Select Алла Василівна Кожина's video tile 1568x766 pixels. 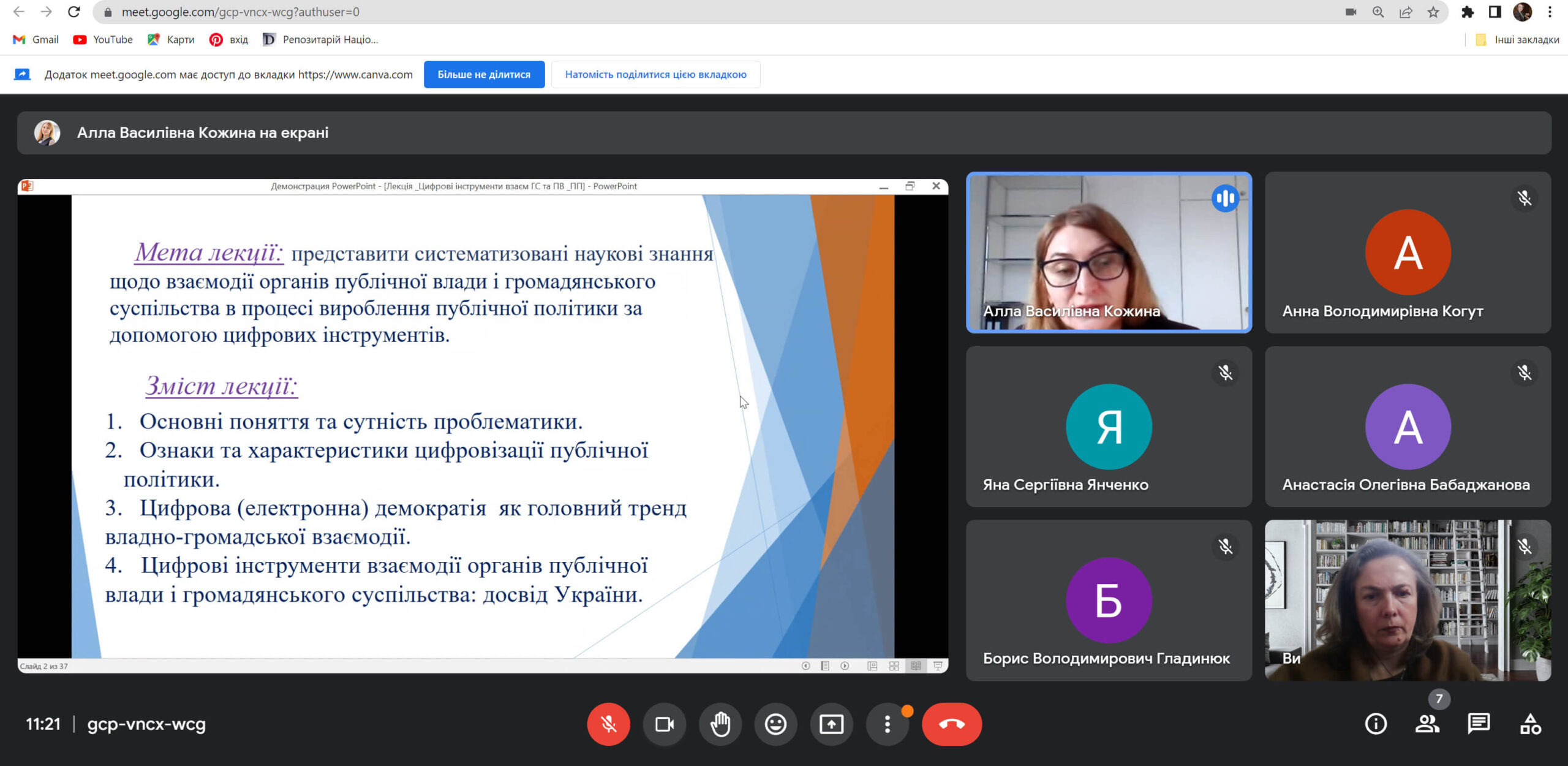tap(1109, 252)
